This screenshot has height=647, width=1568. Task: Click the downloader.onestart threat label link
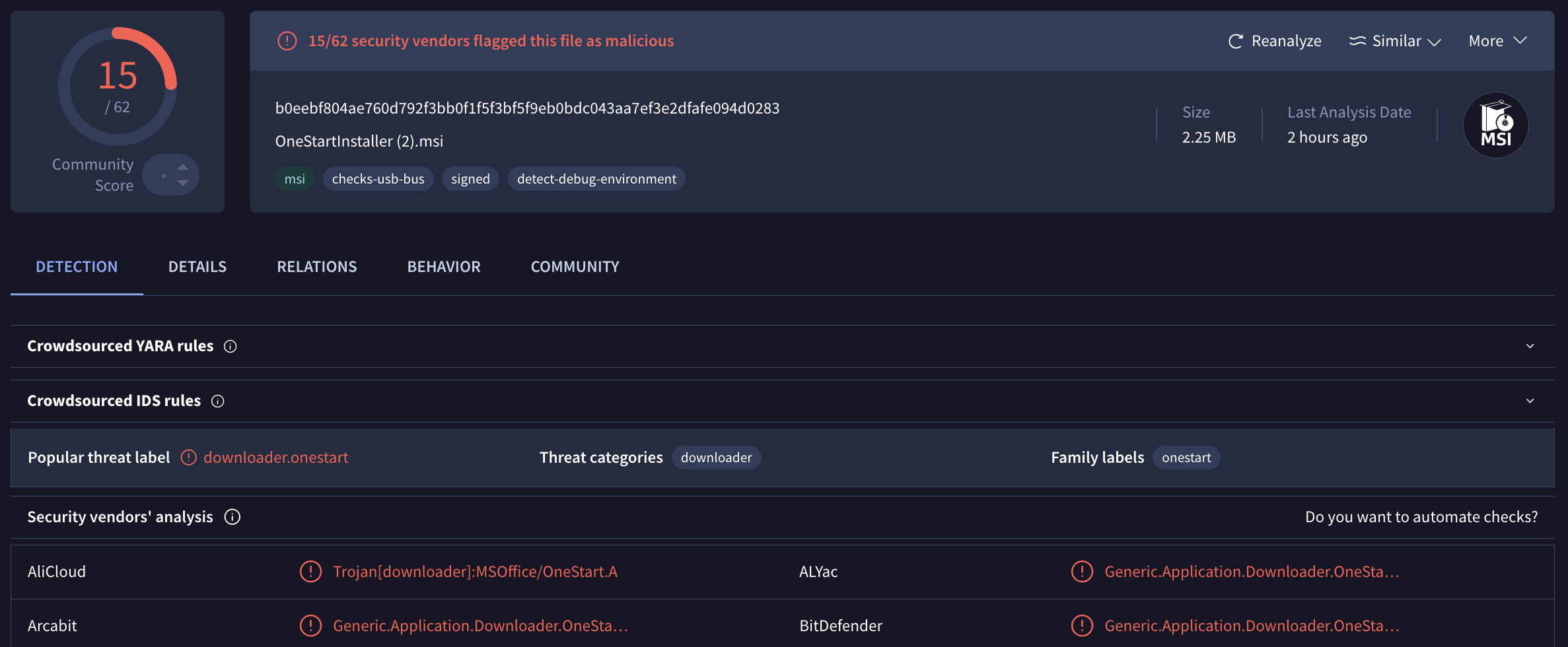276,457
